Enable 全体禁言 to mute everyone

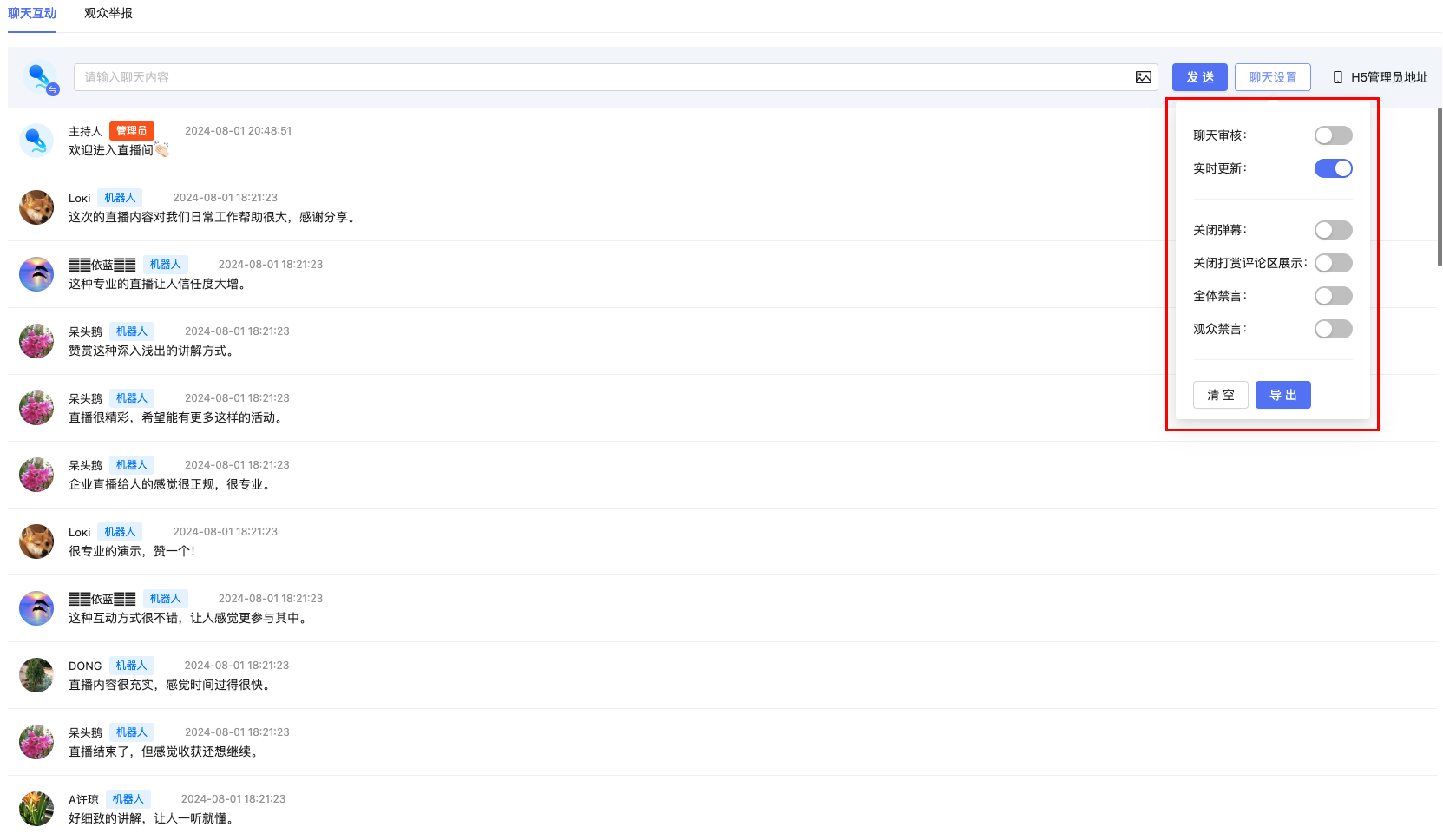[1333, 296]
